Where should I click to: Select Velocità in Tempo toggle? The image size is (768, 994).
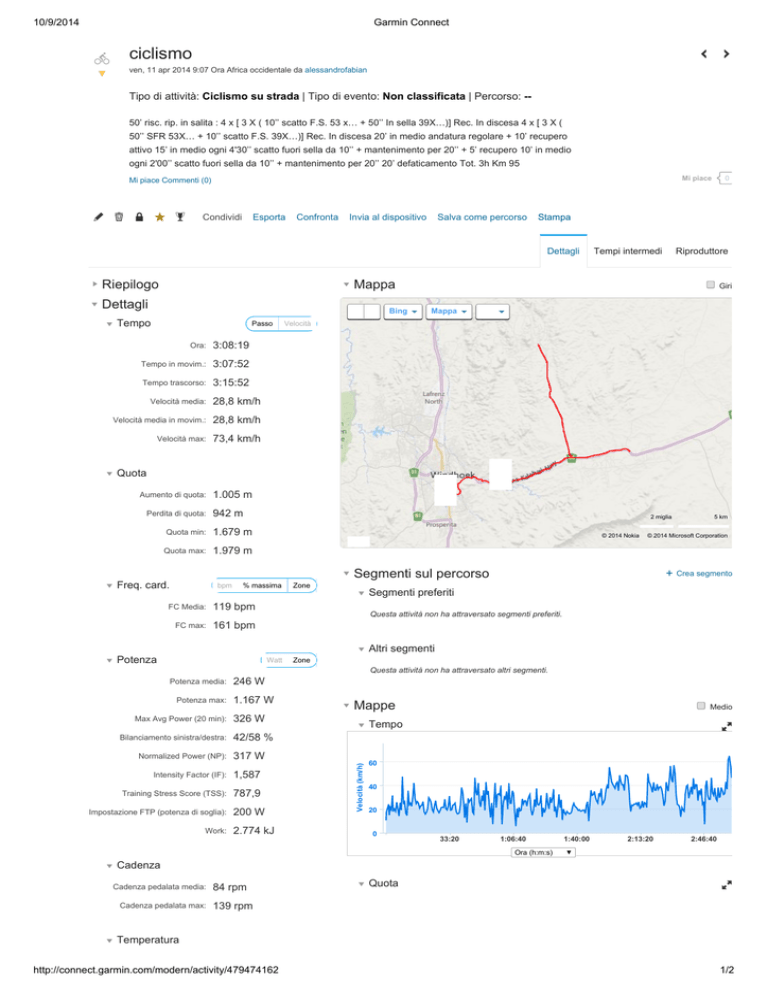point(297,323)
